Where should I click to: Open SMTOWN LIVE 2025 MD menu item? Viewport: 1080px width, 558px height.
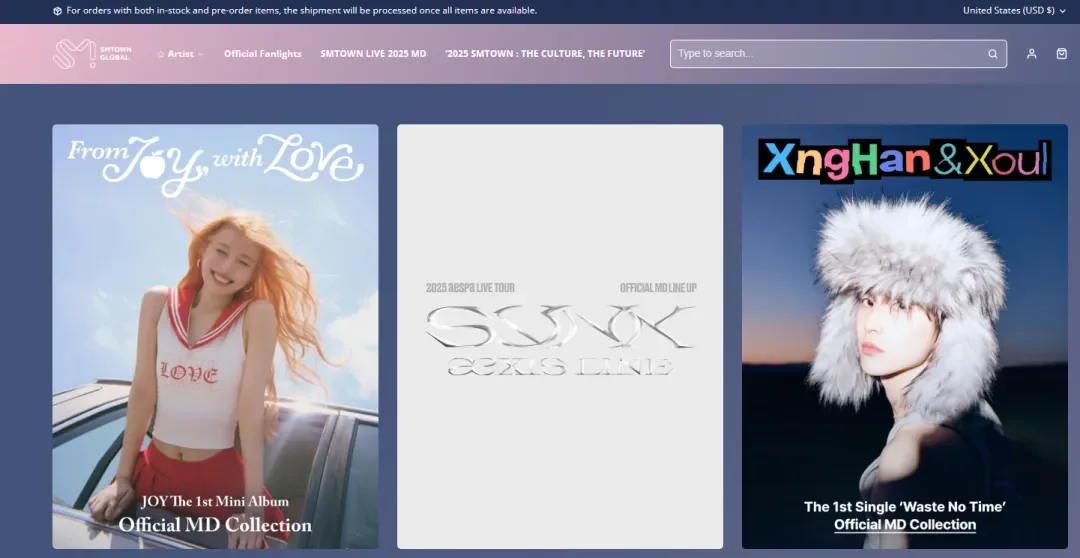[x=372, y=54]
